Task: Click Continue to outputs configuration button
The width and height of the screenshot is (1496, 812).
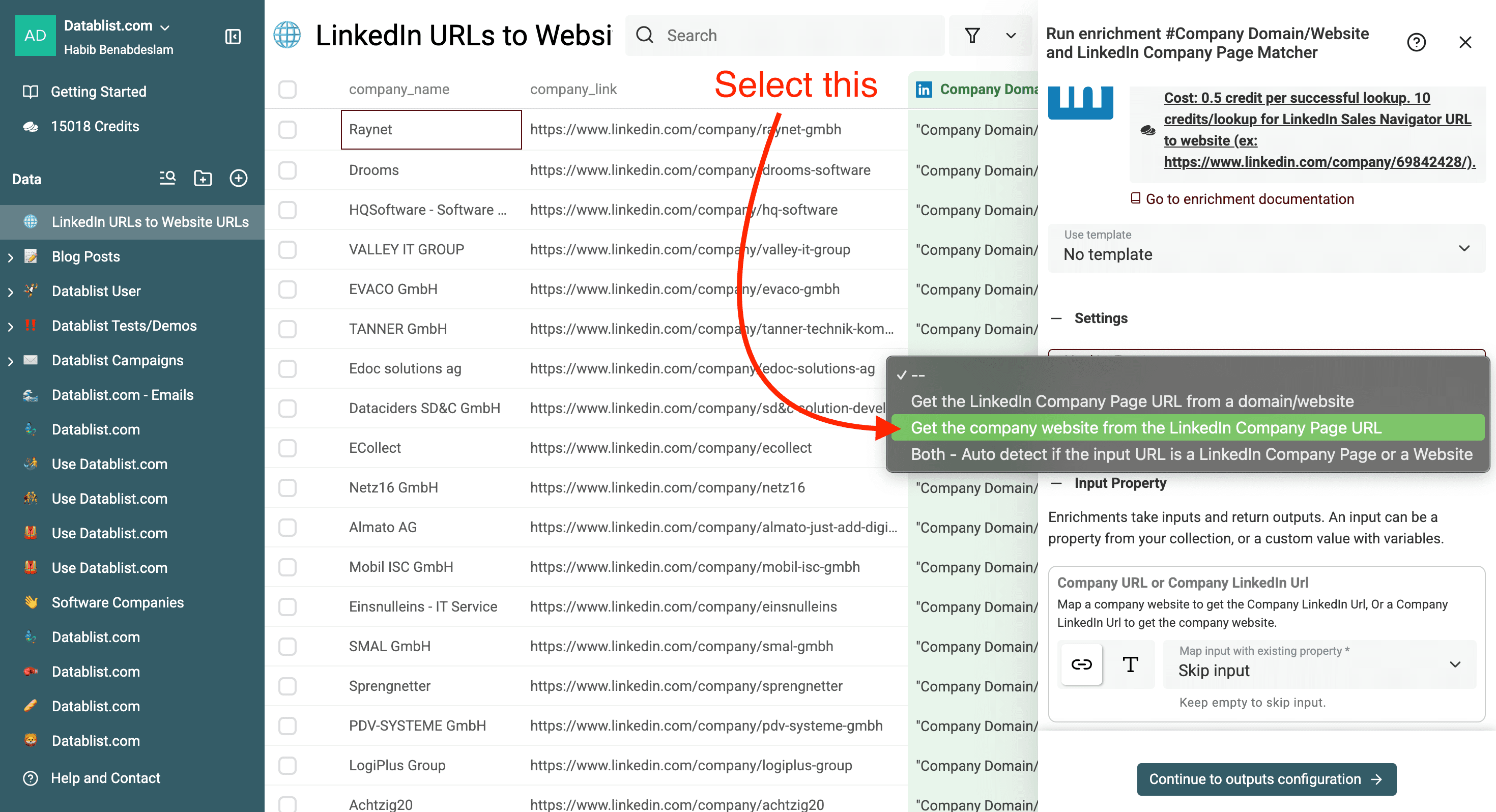Action: point(1267,779)
